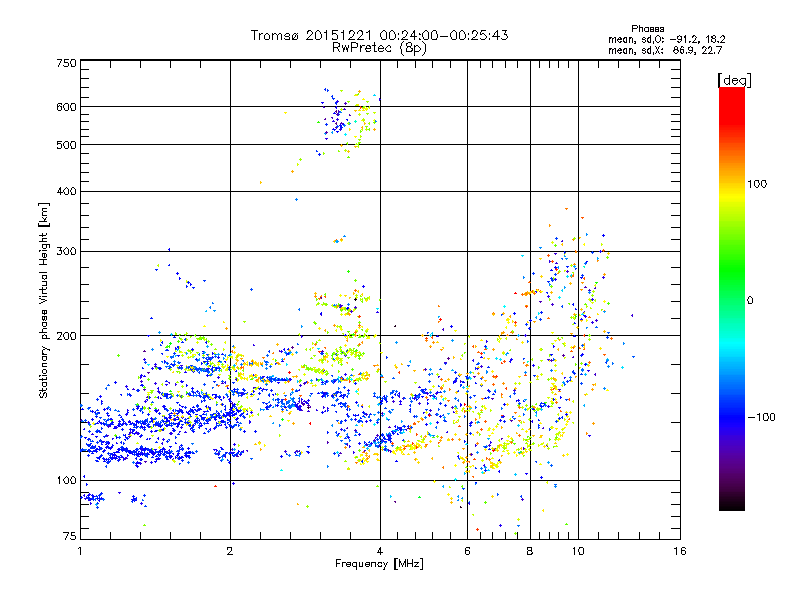Select the 'mean, sd,X: 86.9, 22.7' text
Image resolution: width=800 pixels, height=600 pixels.
665,50
